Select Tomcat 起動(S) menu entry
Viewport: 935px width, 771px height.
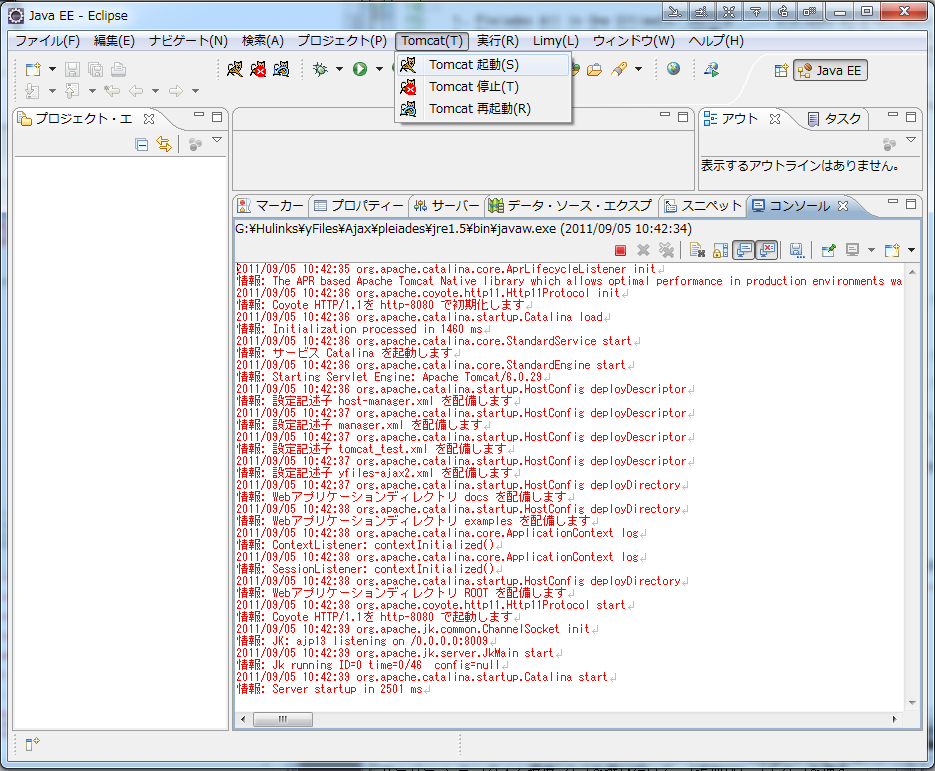483,64
